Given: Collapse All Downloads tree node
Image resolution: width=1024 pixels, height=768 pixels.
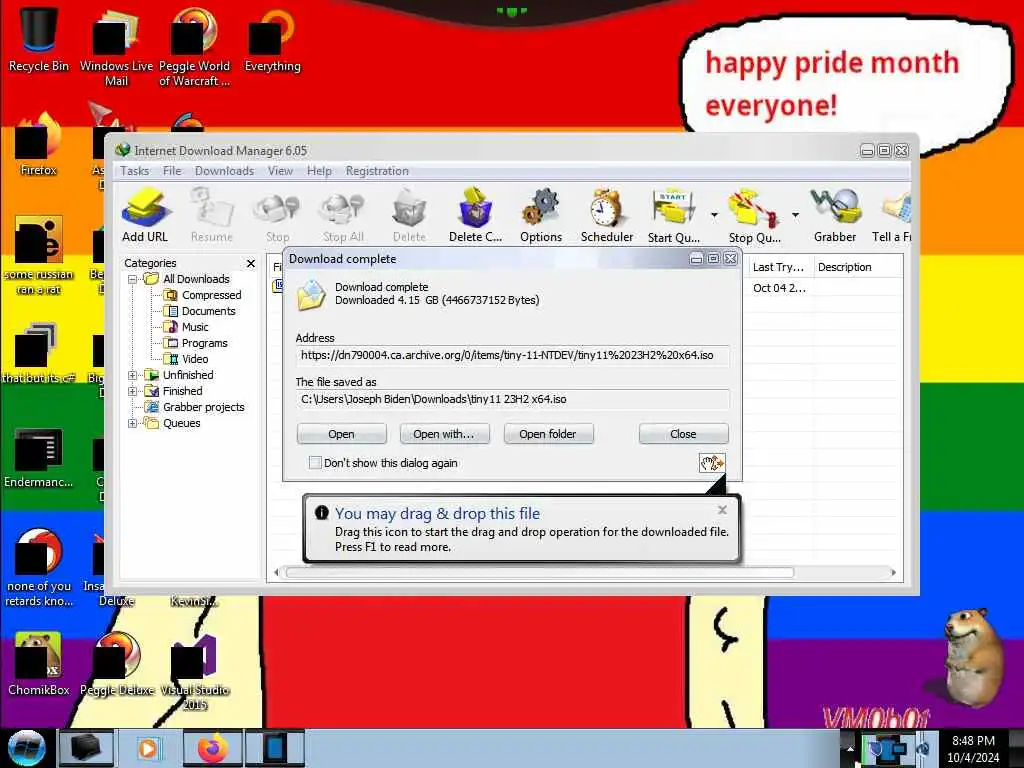Looking at the screenshot, I should 133,279.
